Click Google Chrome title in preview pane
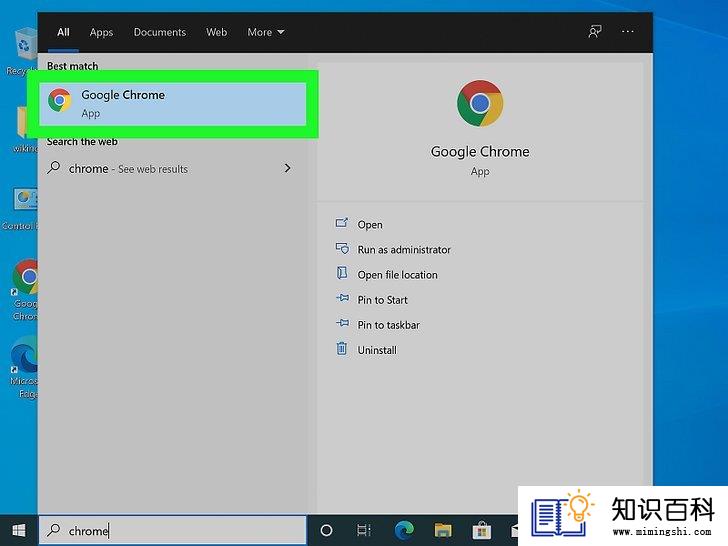Viewport: 728px width, 546px height. [480, 152]
